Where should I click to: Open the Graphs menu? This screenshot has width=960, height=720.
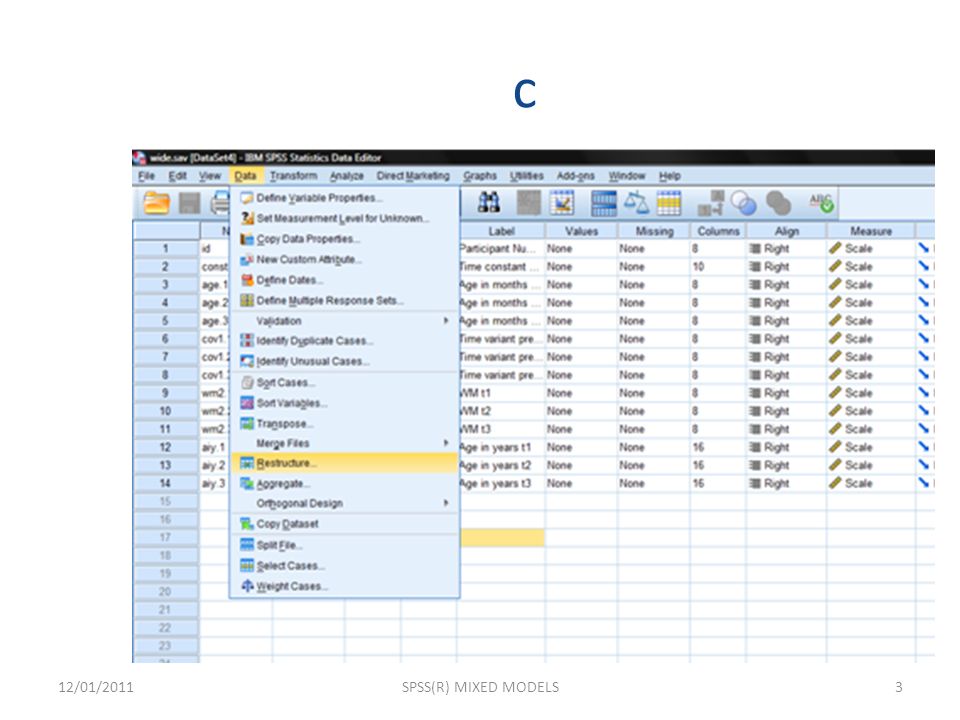[x=479, y=176]
